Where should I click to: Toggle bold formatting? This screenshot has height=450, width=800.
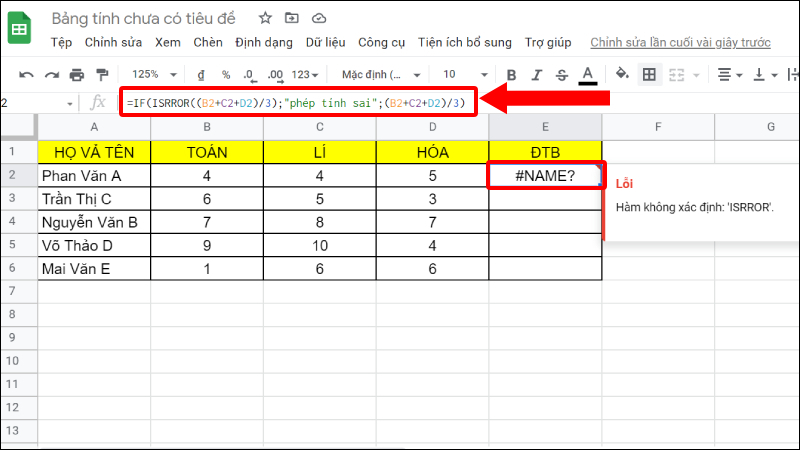pyautogui.click(x=511, y=75)
